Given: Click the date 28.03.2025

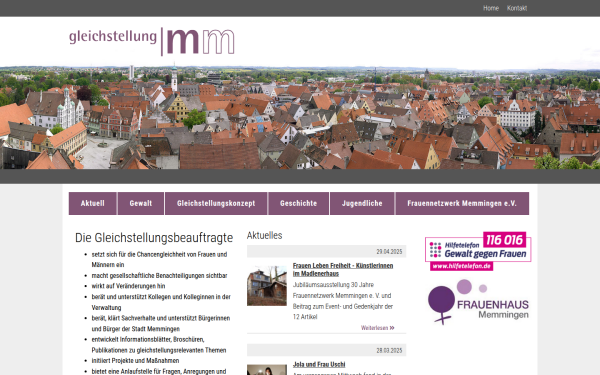Looking at the screenshot, I should [x=389, y=351].
